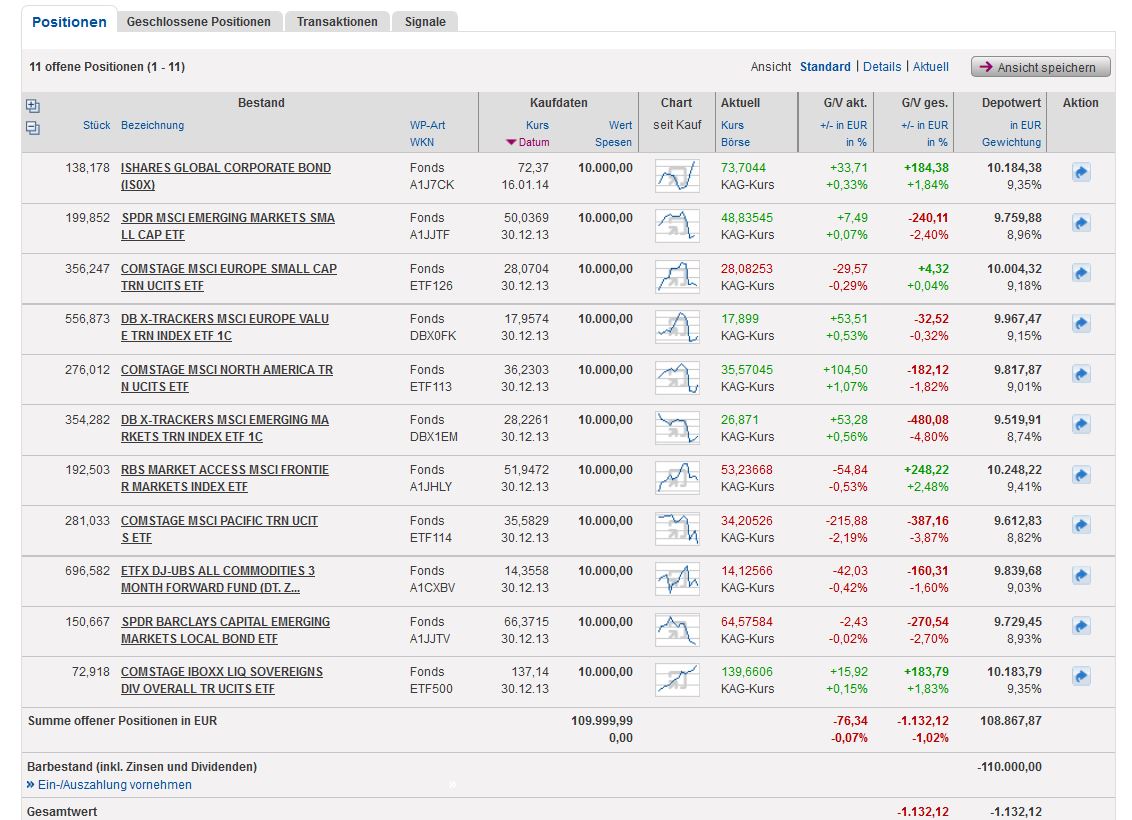Image resolution: width=1132 pixels, height=820 pixels.
Task: Open action icon for RBS Market Access Frontier
Action: pos(1081,475)
